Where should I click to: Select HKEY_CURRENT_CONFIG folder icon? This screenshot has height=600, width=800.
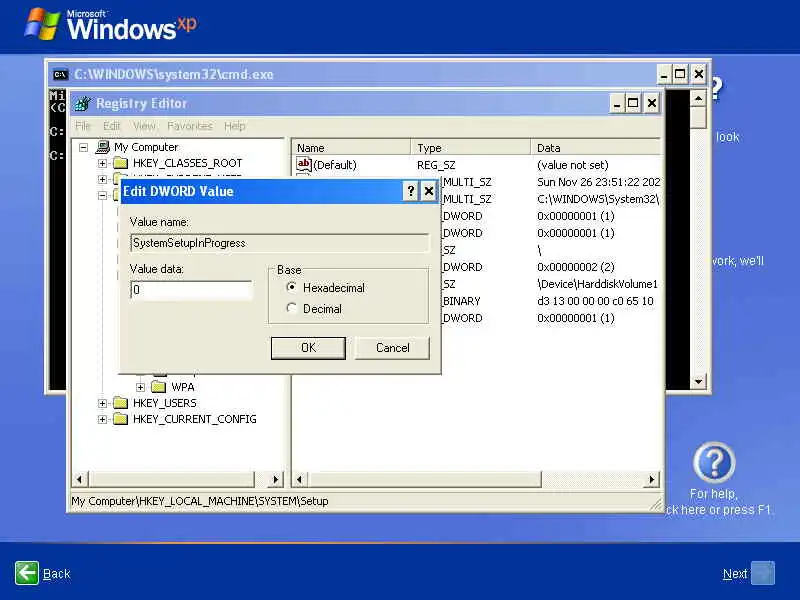tap(120, 419)
